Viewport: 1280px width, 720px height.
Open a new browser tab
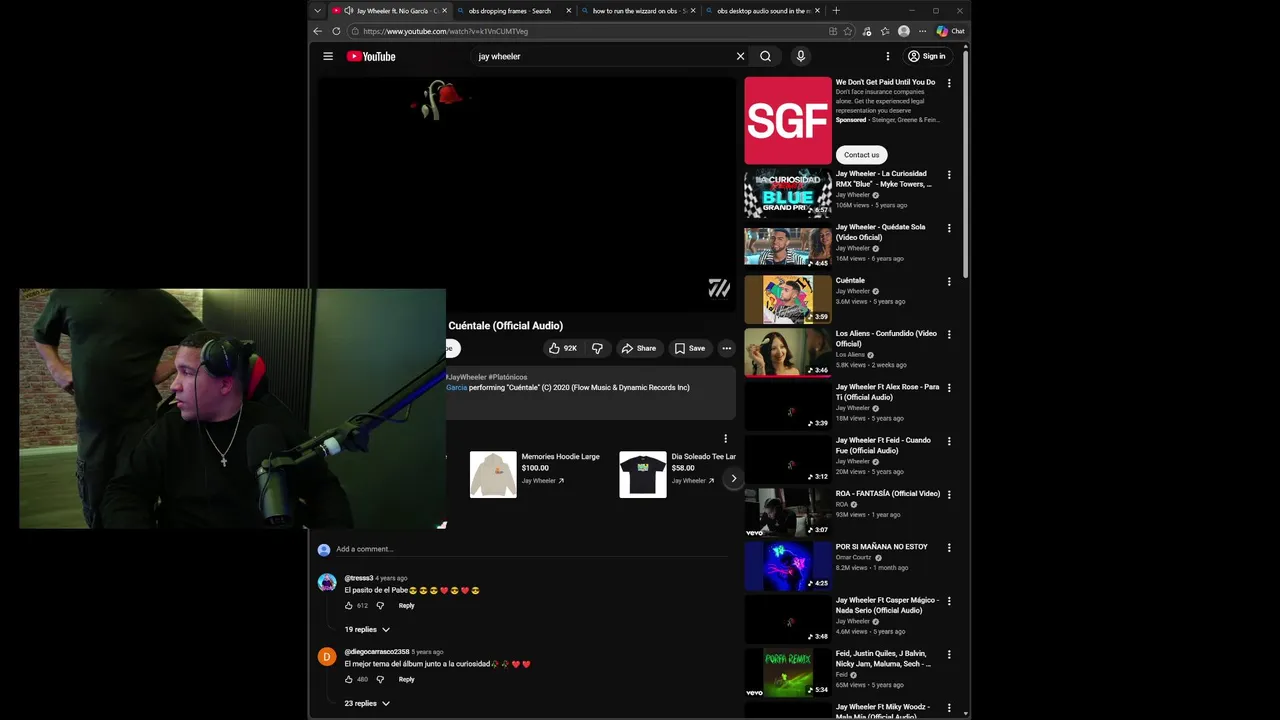click(836, 11)
